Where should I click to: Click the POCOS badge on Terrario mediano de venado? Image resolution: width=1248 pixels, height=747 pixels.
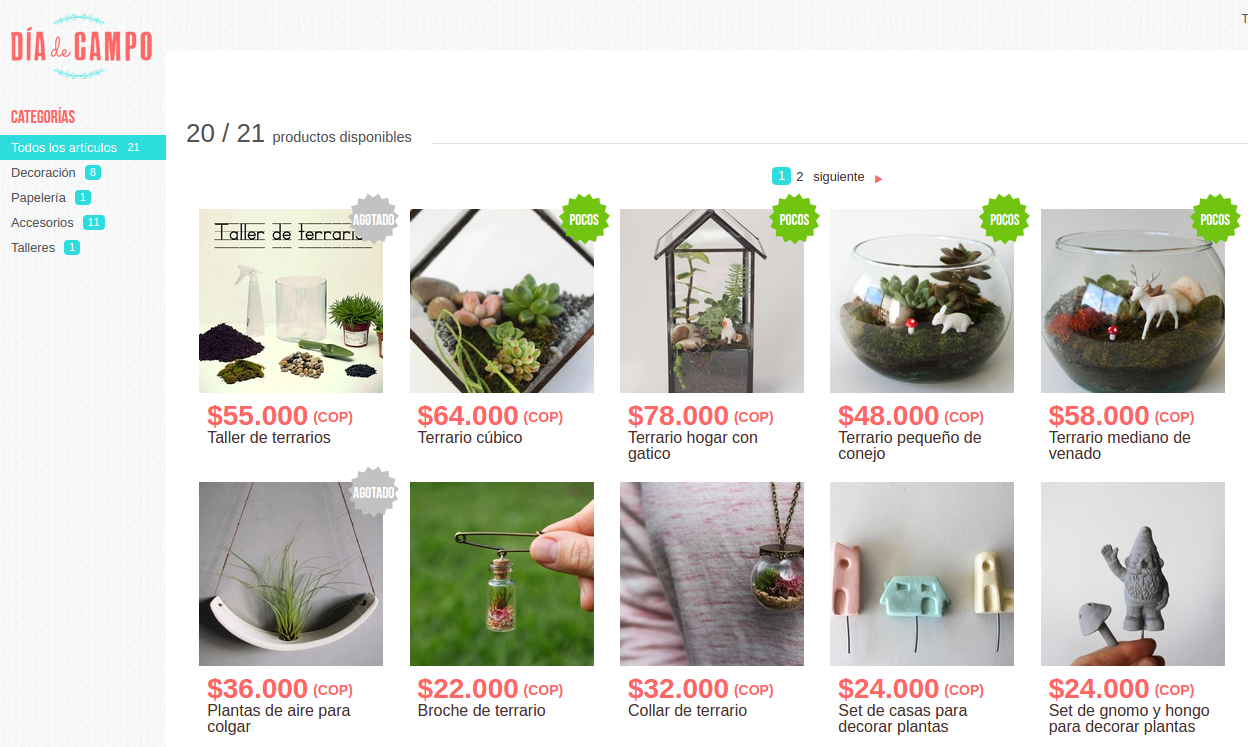tap(1215, 219)
